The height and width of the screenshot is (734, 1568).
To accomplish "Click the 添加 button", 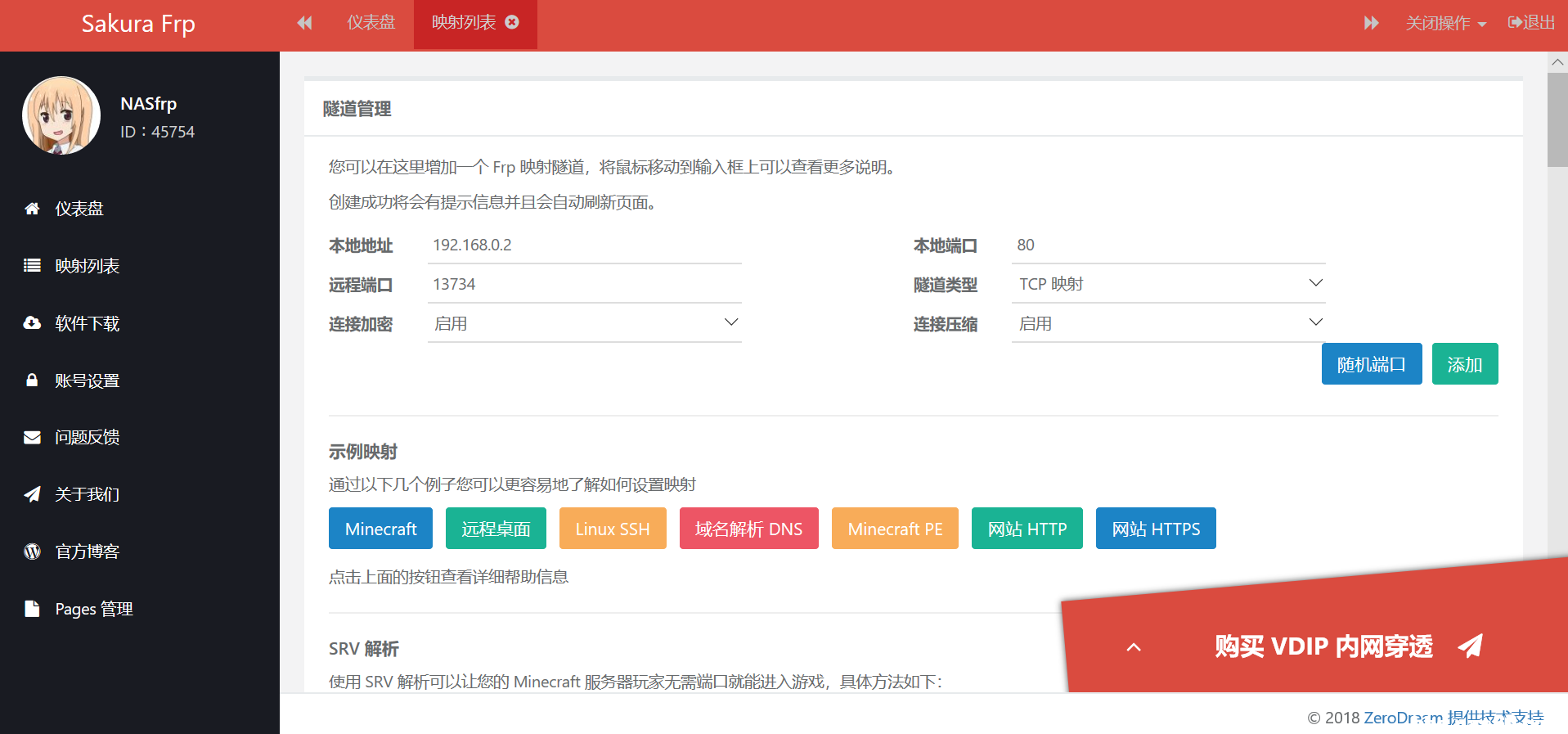I will (x=1465, y=364).
